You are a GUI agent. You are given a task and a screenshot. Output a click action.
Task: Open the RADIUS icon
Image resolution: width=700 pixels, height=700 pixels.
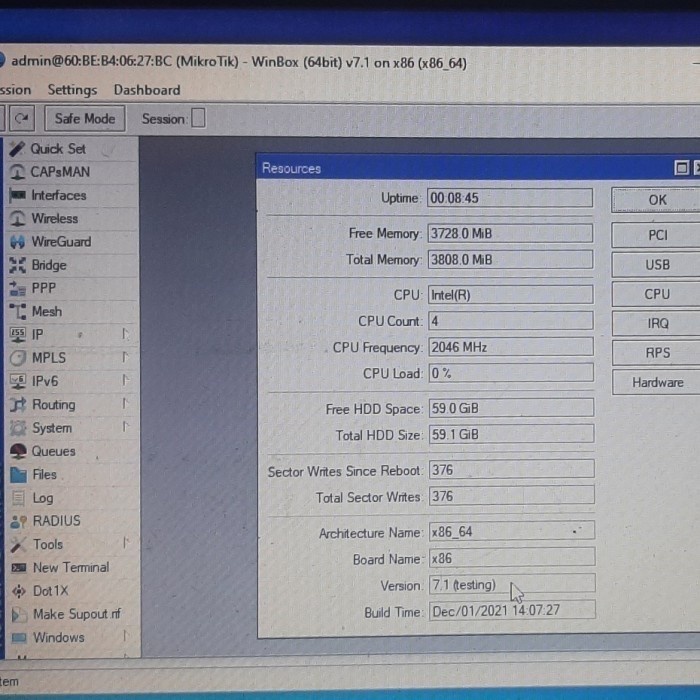pos(19,521)
